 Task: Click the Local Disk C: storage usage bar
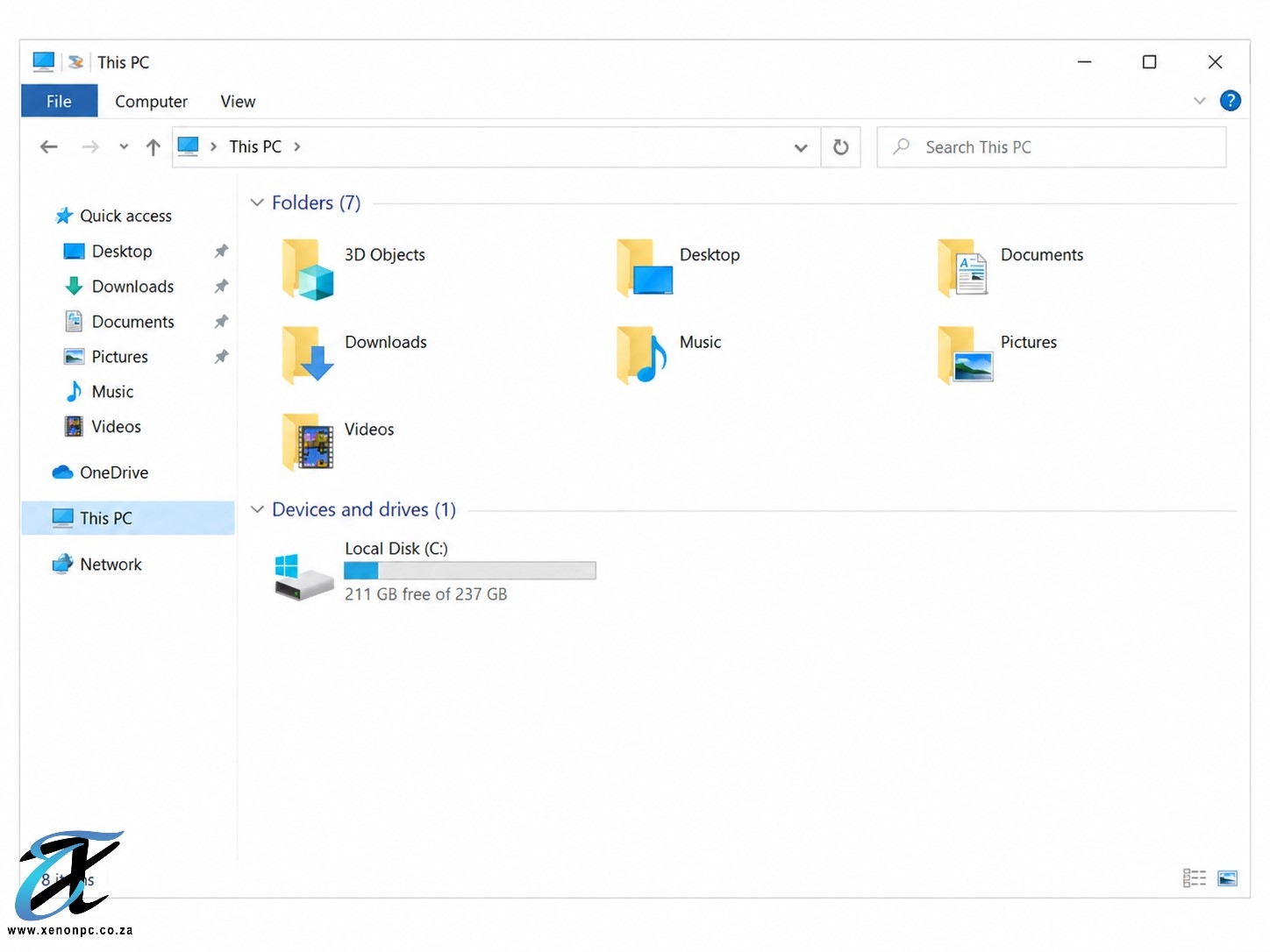(470, 571)
